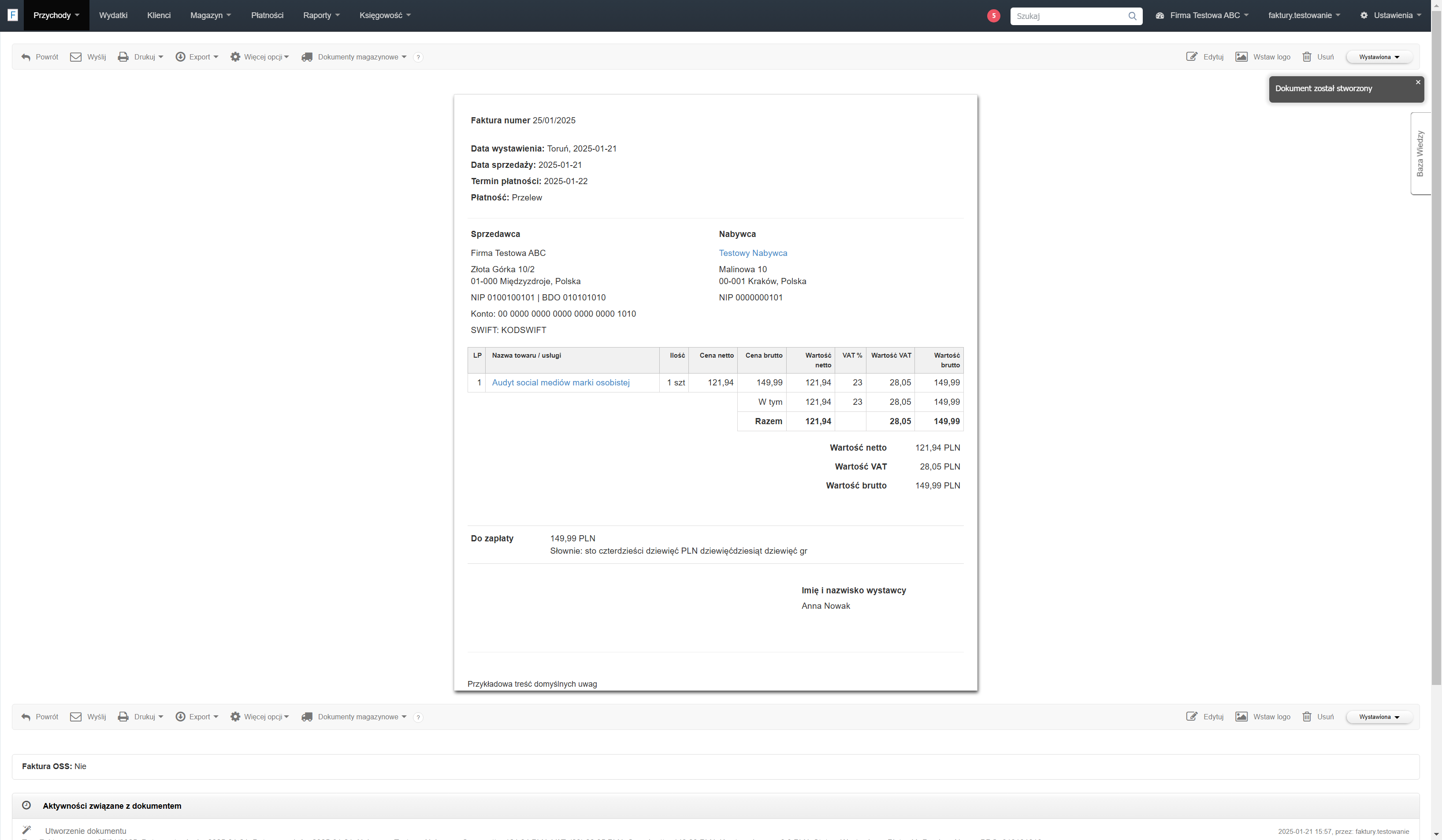Go to Wydatki section
Screen dimensions: 1442x840
(x=113, y=15)
